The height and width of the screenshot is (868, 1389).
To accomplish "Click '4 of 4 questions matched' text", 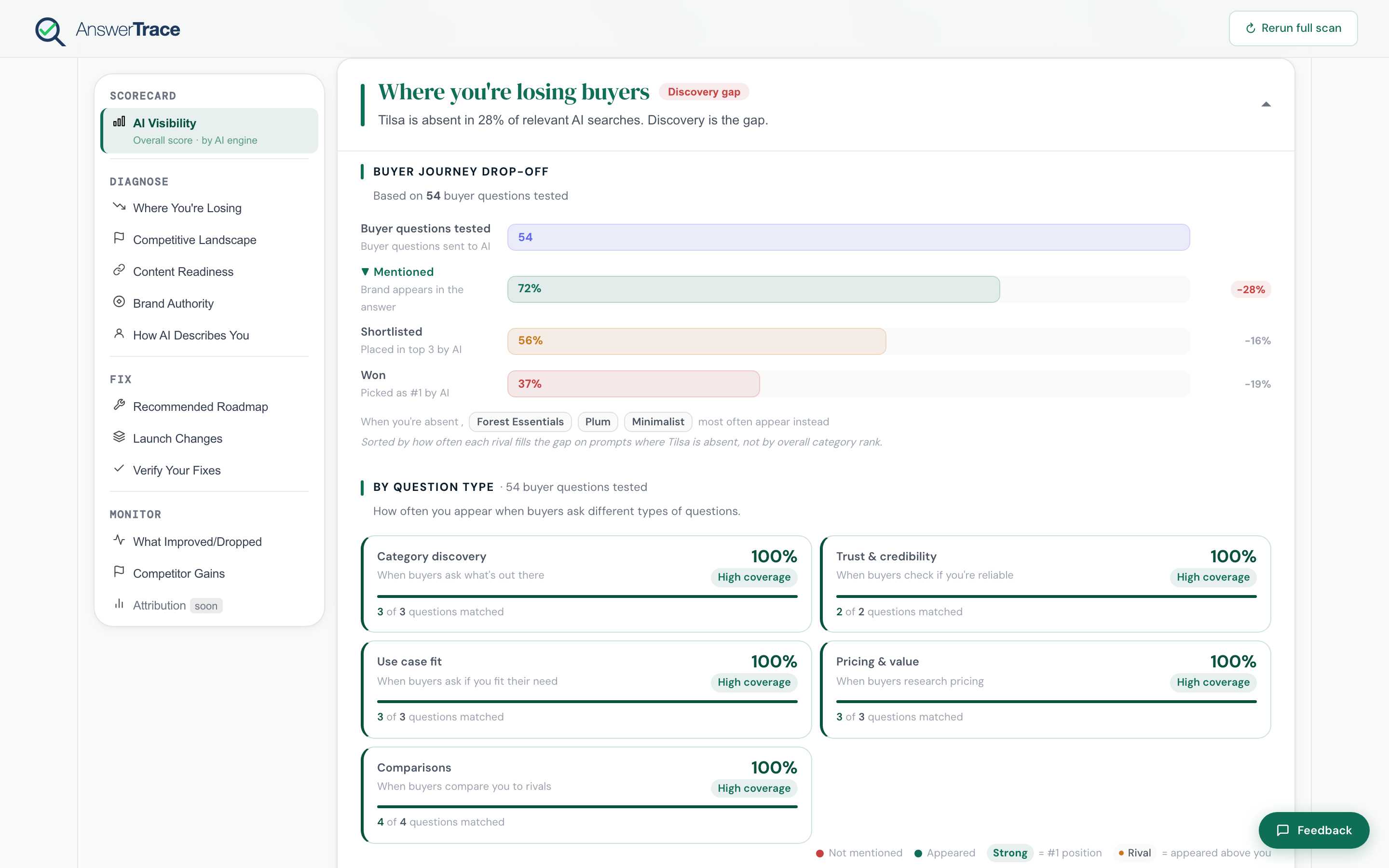I will tap(441, 822).
